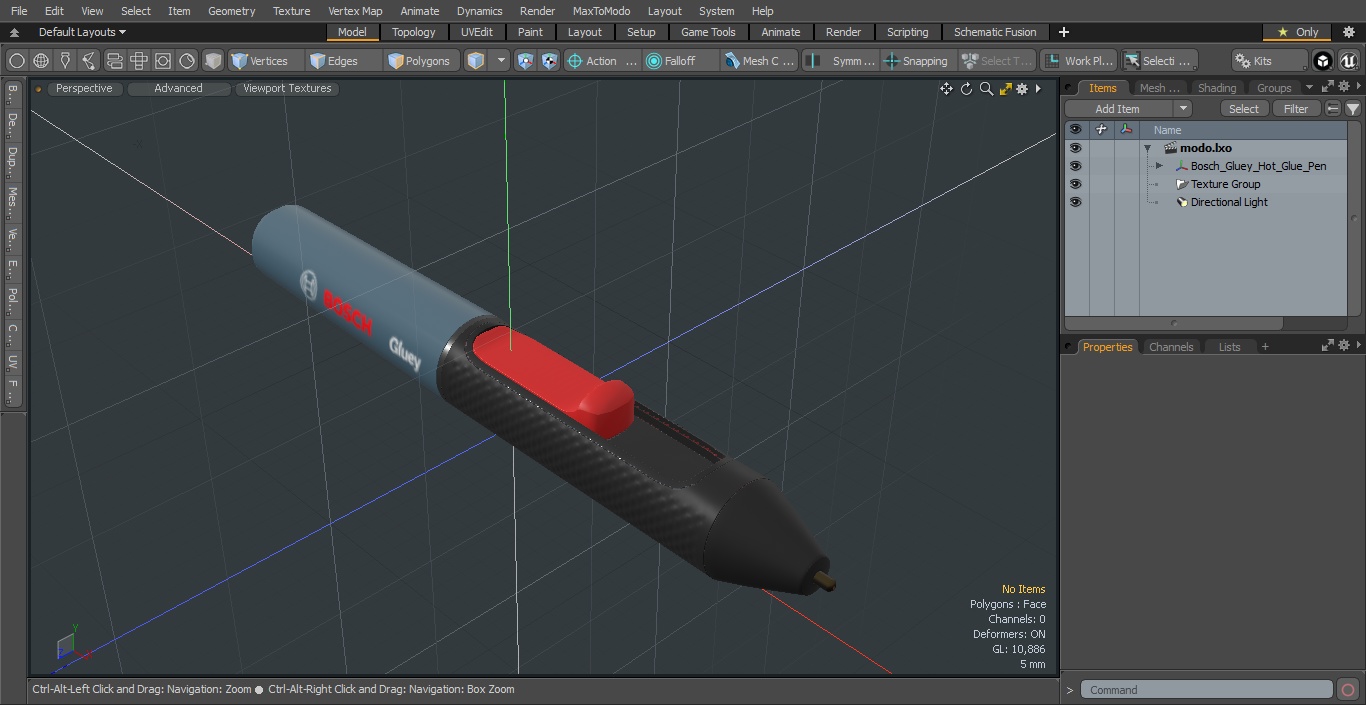Click the Select button in Items panel
The height and width of the screenshot is (705, 1366).
coord(1244,109)
